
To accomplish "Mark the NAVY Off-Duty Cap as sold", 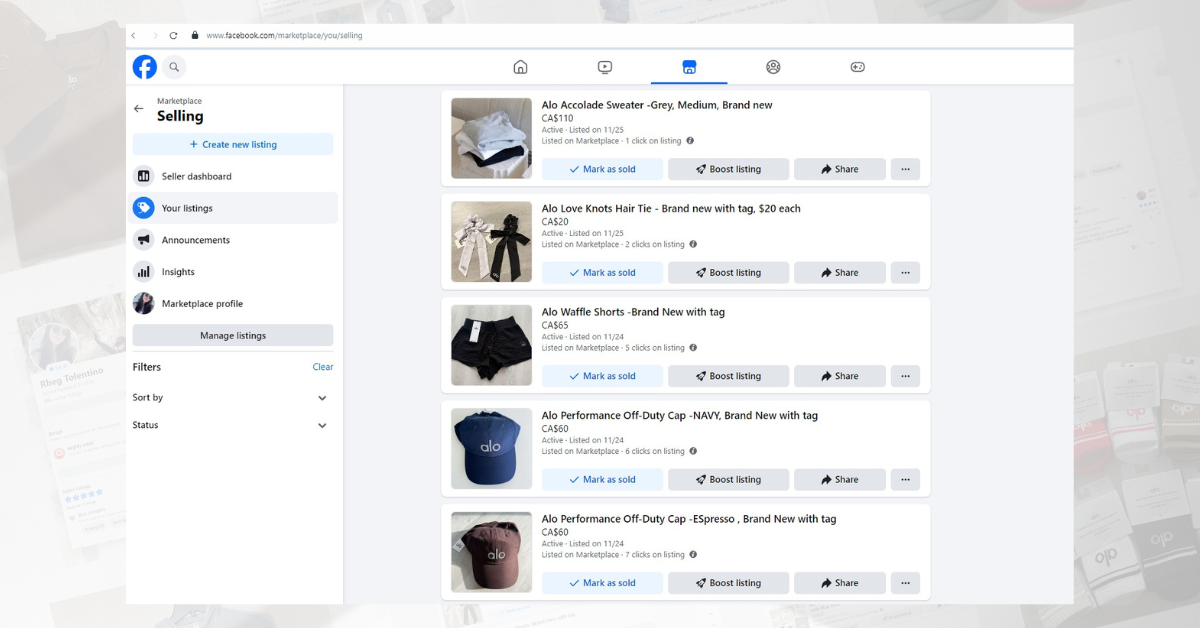I will [602, 479].
